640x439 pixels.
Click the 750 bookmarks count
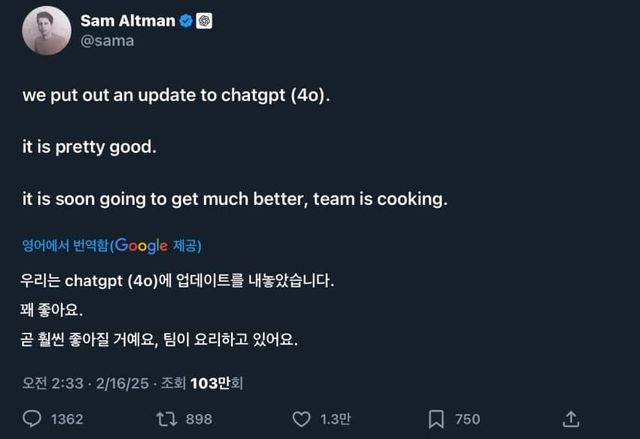467,419
